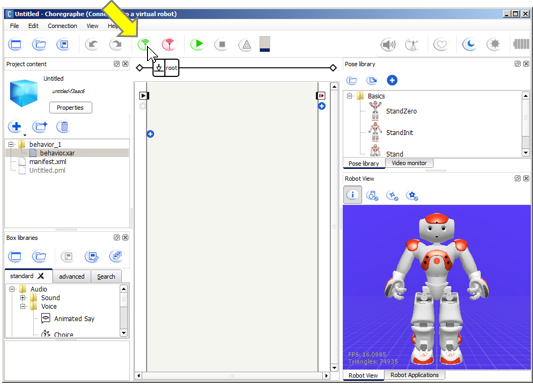Viewport: 533px width, 390px height.
Task: Click flow diagram horizontal scrollbar right arrow
Action: (326, 376)
